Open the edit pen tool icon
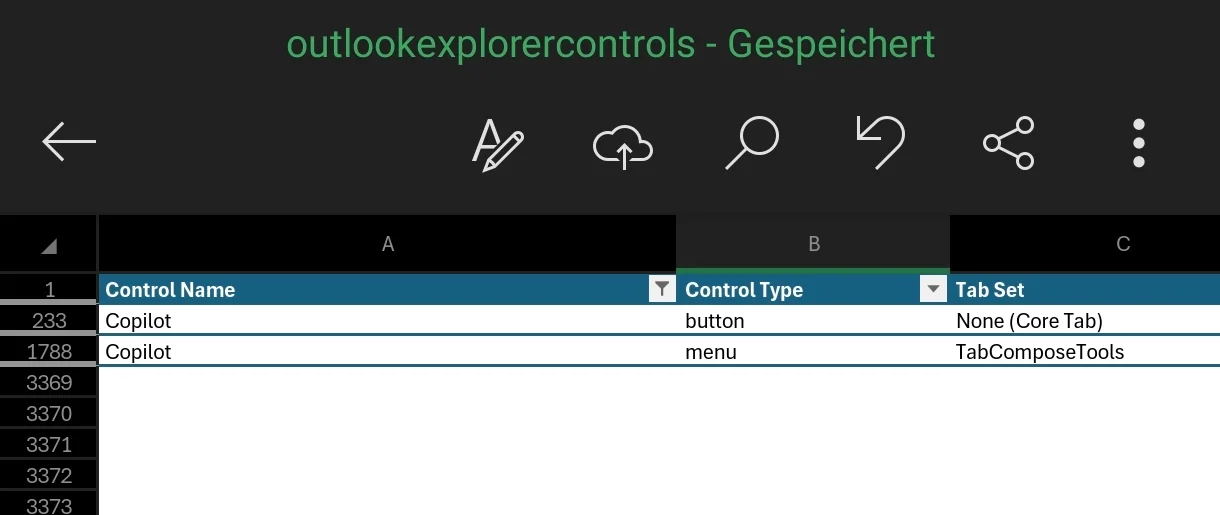 (498, 145)
